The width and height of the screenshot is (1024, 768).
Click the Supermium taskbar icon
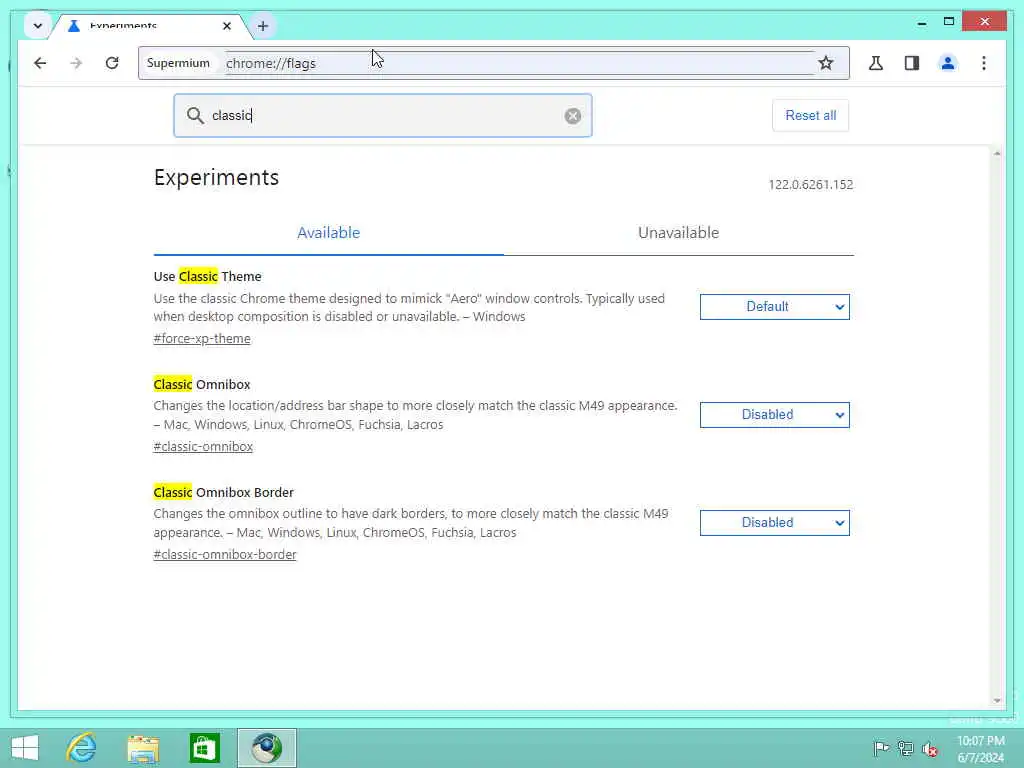pyautogui.click(x=266, y=748)
